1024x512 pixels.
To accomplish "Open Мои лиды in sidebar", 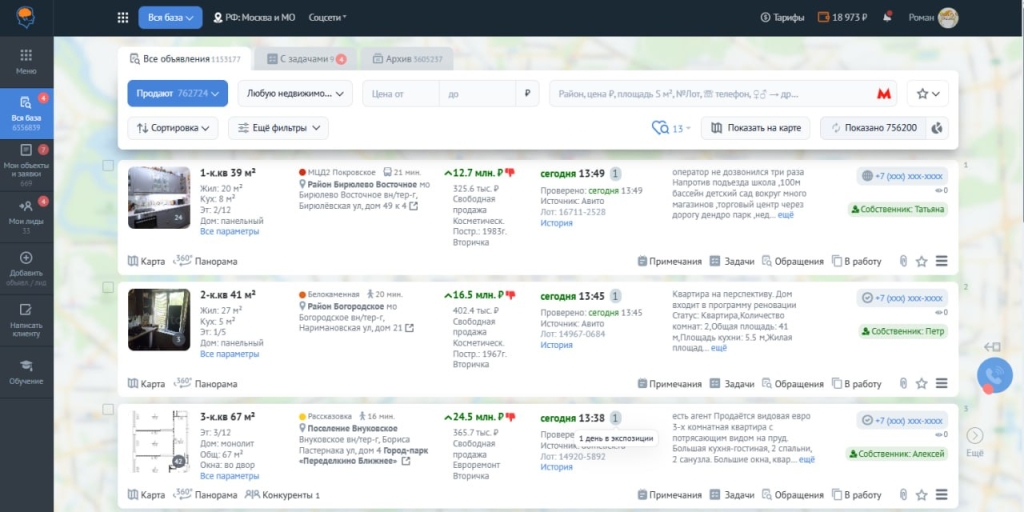I will point(26,216).
